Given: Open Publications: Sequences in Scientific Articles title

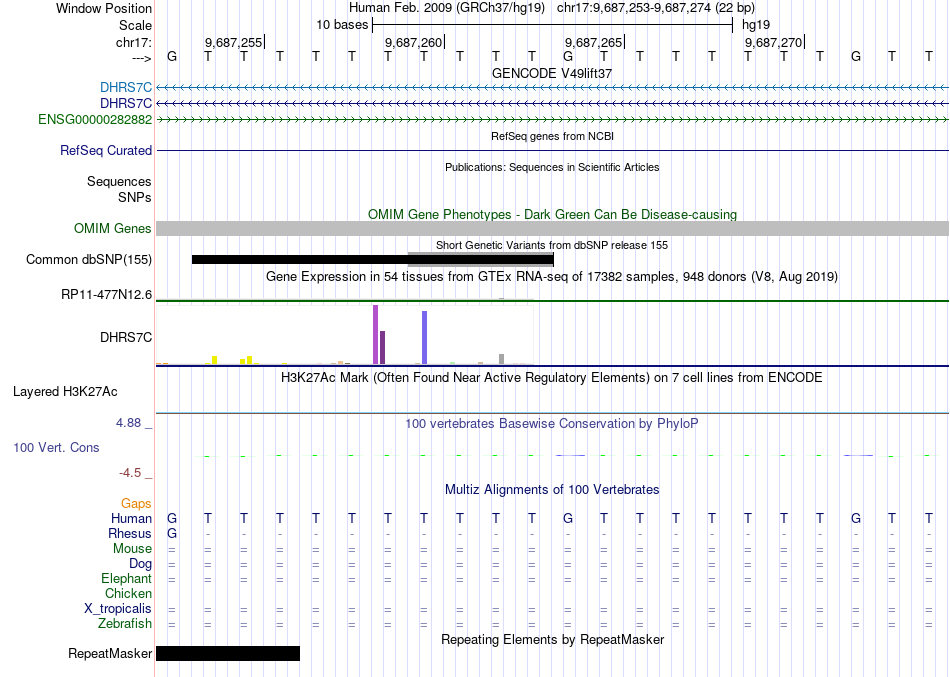Looking at the screenshot, I should (552, 167).
